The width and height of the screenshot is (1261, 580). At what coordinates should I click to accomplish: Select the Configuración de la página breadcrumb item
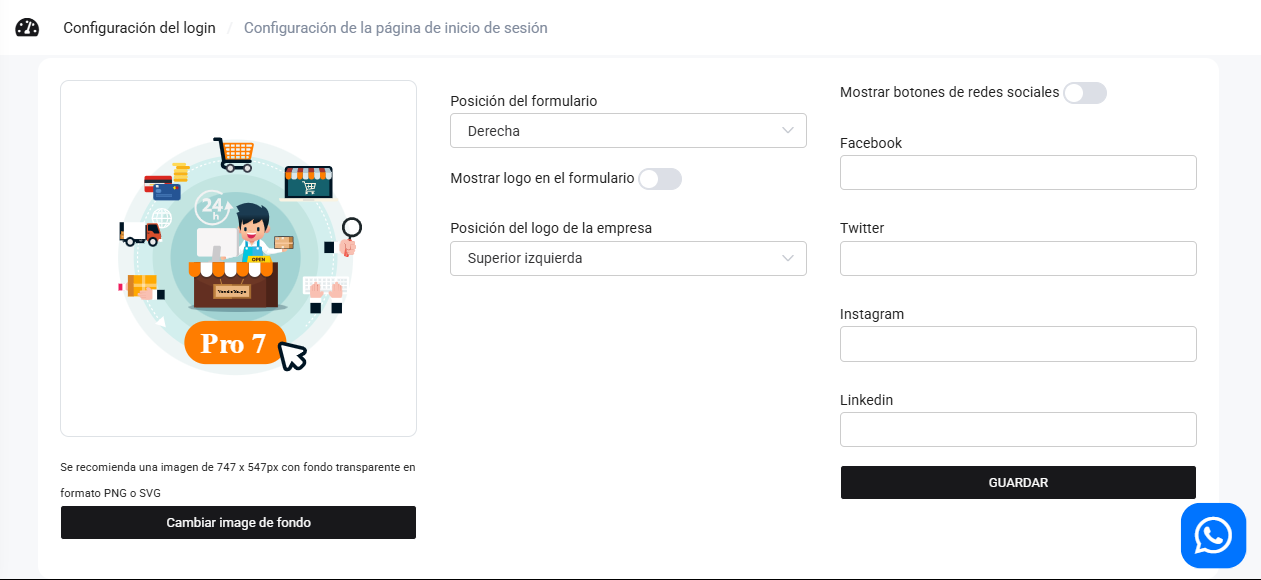point(395,28)
